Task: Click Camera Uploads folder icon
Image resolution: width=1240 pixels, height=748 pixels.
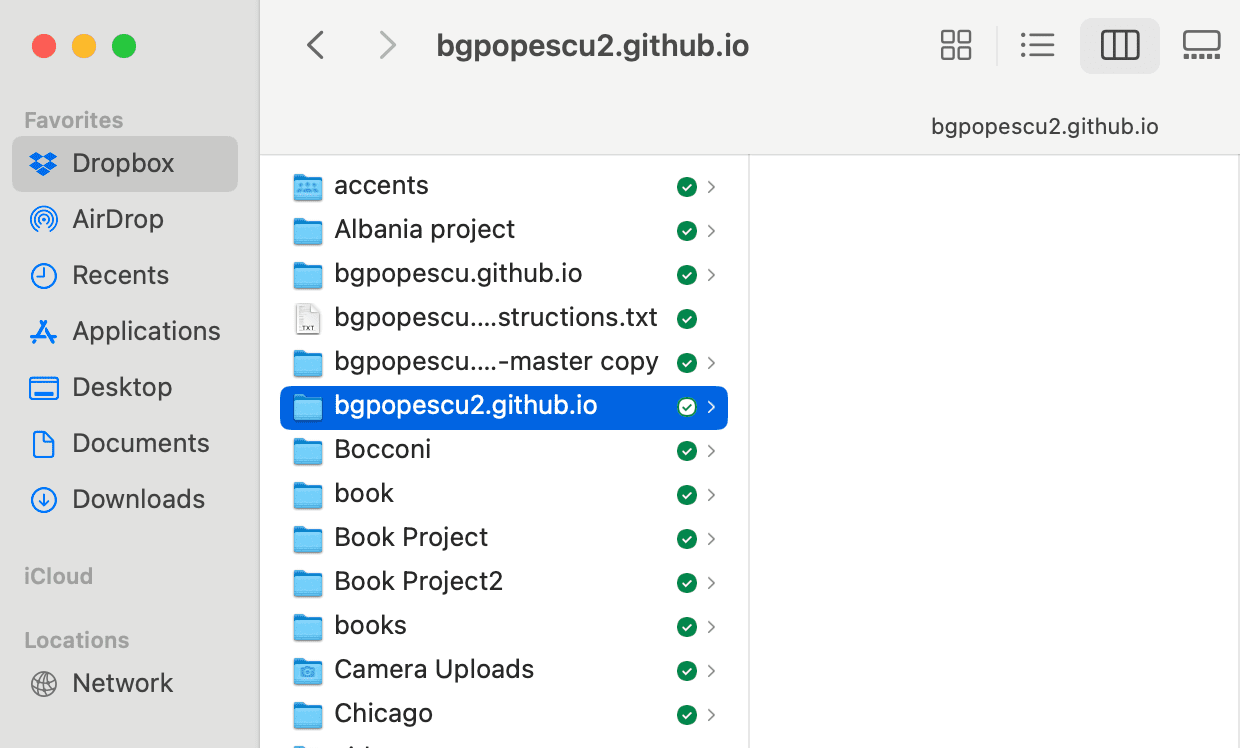Action: (308, 670)
